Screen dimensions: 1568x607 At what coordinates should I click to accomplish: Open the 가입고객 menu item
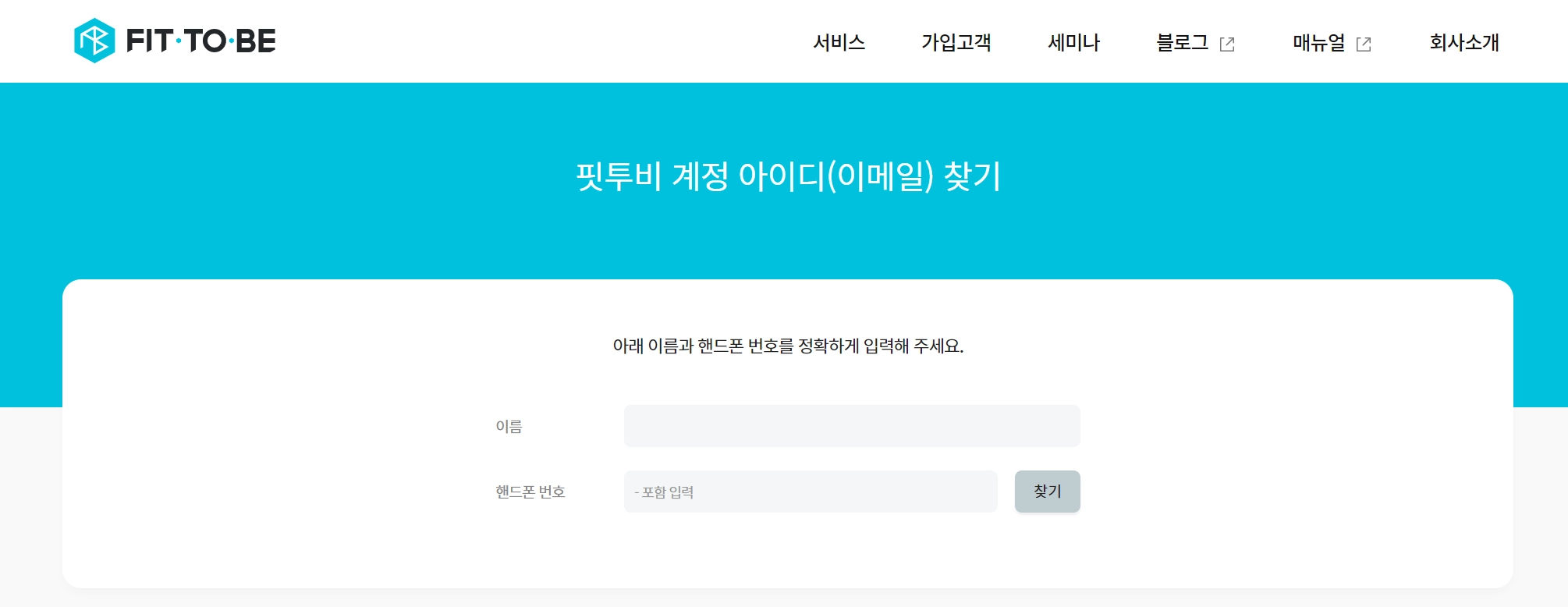[x=956, y=42]
